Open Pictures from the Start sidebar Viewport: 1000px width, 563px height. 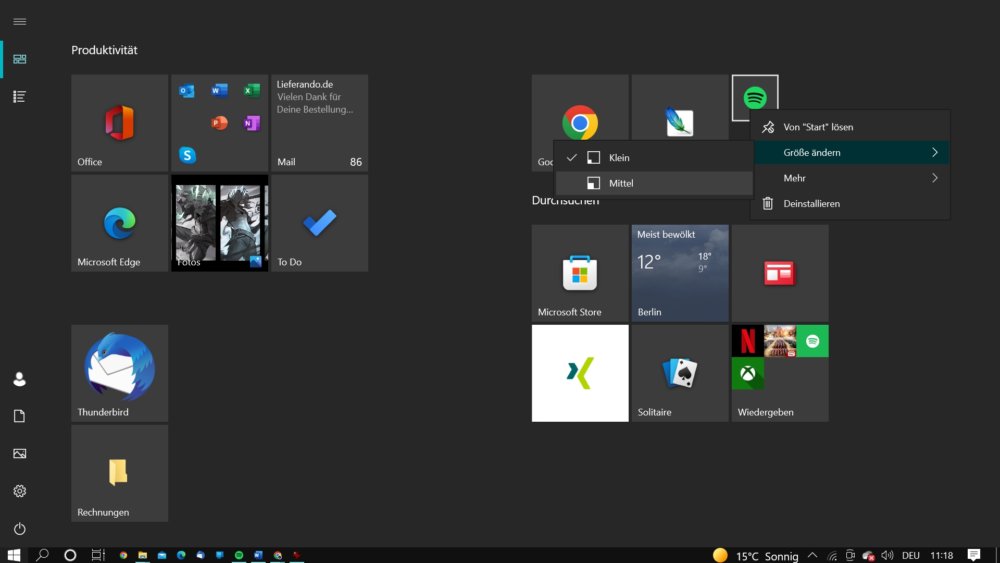coord(20,453)
